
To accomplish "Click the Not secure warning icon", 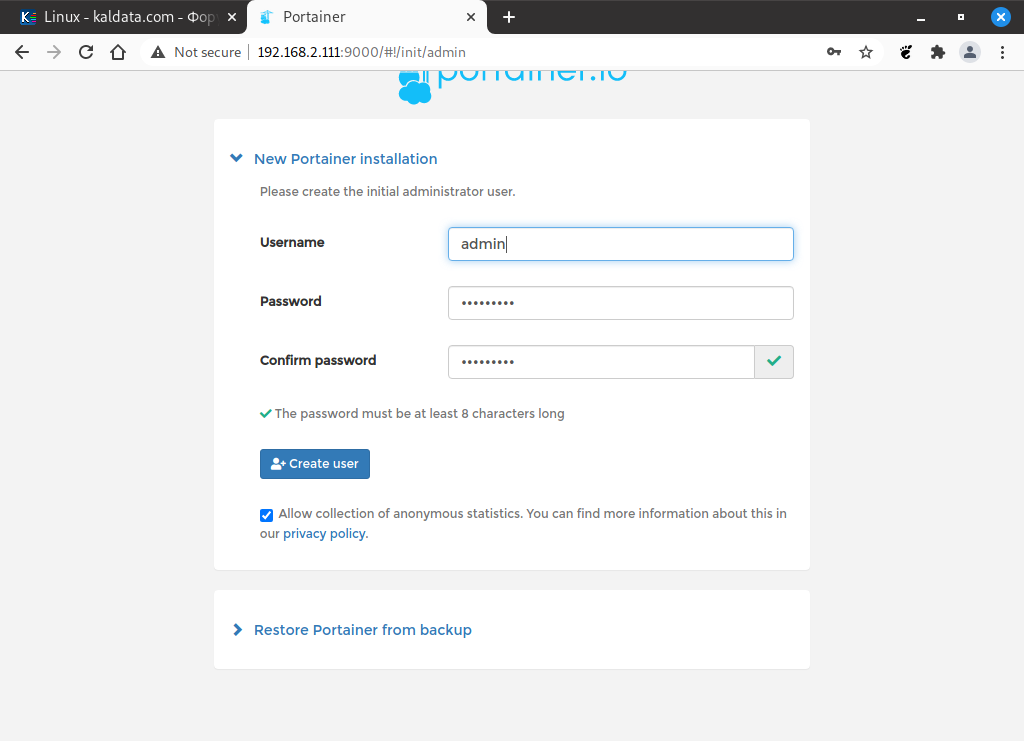I will 158,52.
